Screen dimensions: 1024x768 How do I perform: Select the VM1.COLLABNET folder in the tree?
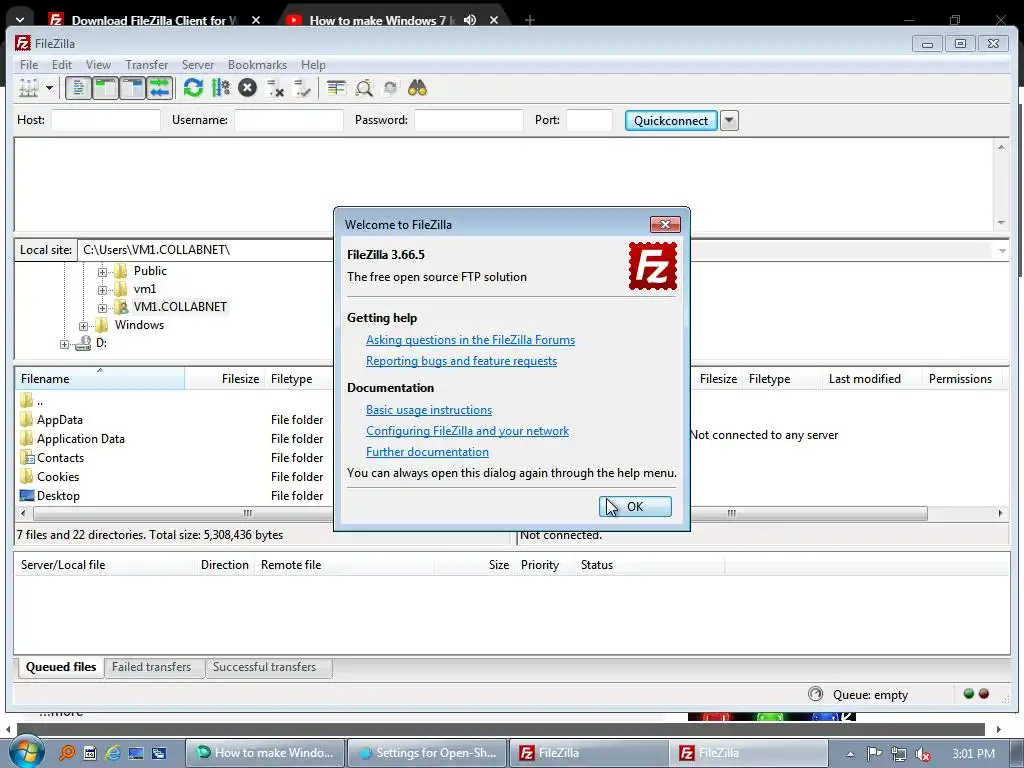coord(180,306)
